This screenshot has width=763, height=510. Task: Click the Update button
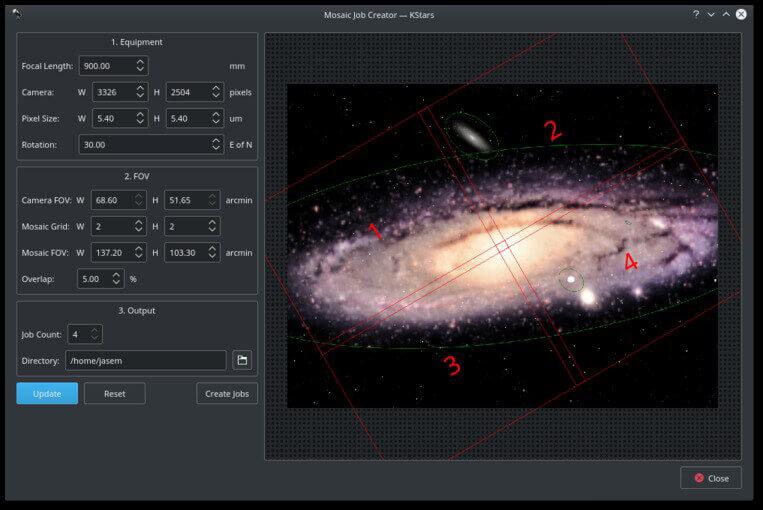coord(47,393)
